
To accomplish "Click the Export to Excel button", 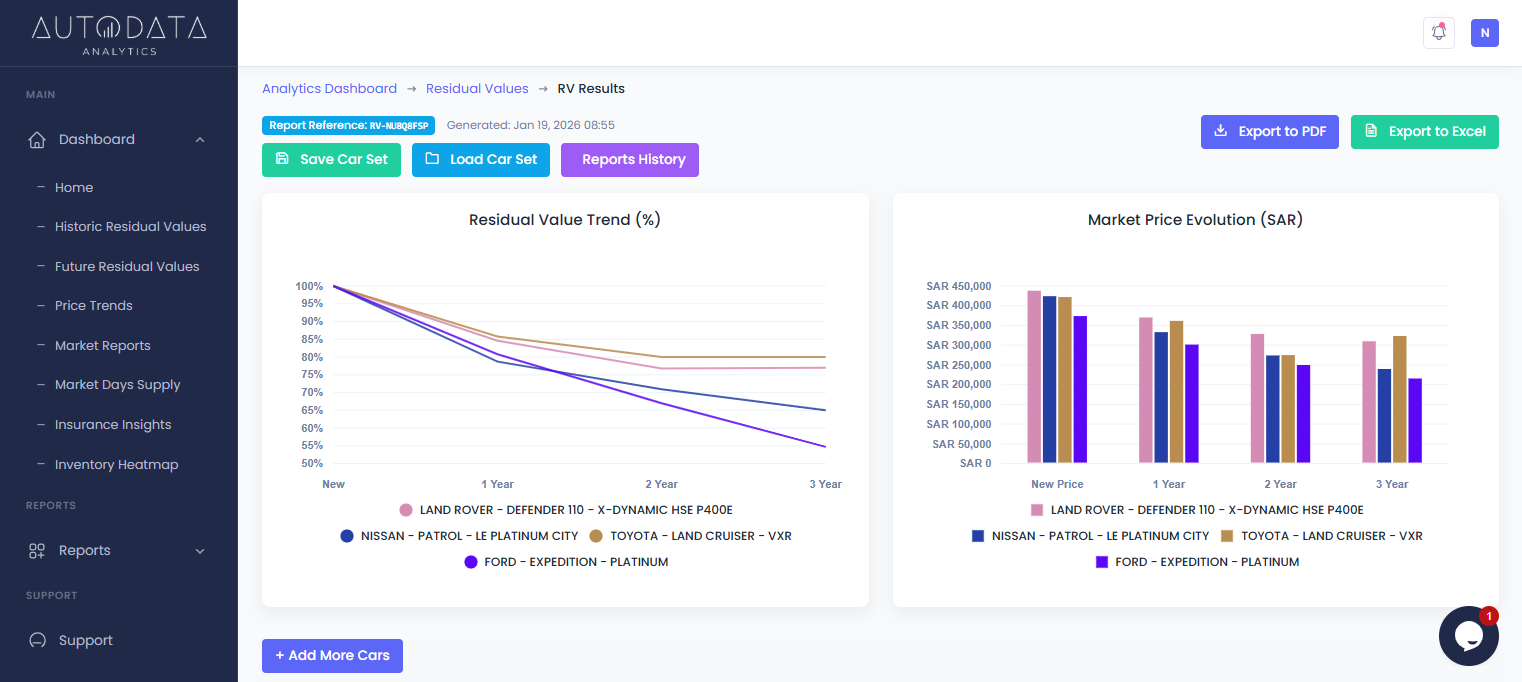I will pos(1424,132).
